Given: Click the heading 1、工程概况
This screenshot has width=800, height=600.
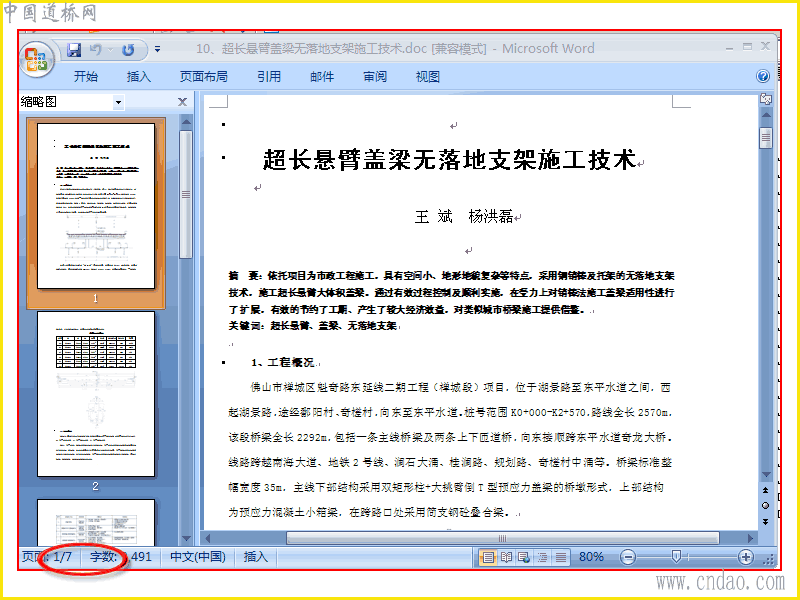Looking at the screenshot, I should click(x=282, y=362).
